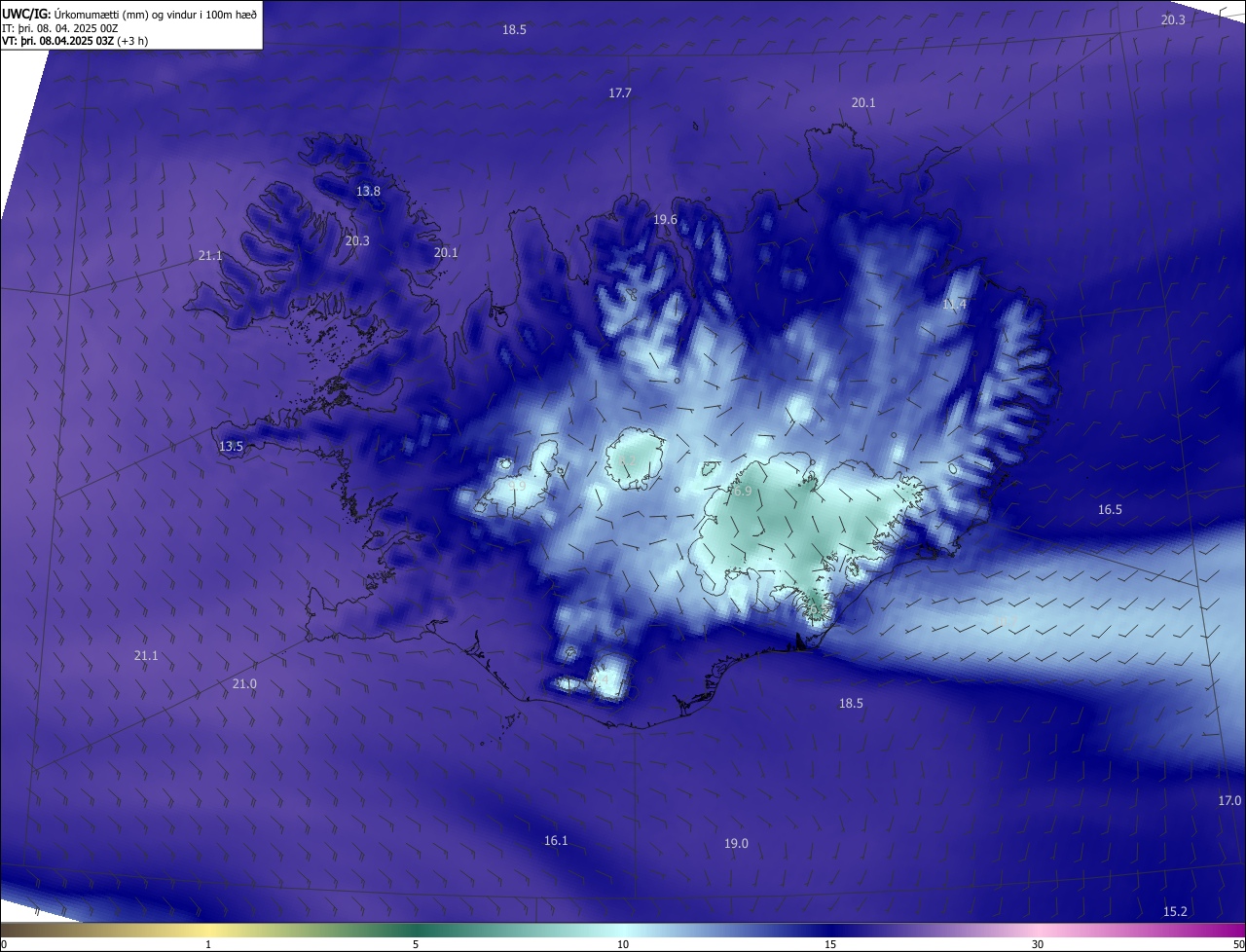The width and height of the screenshot is (1246, 952).
Task: Click the map value label 16.1
Action: 556,841
